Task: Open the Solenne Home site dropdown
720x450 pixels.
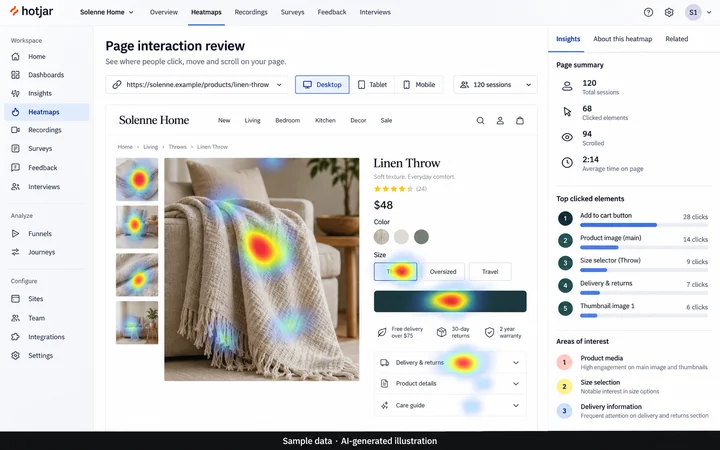Action: click(107, 12)
